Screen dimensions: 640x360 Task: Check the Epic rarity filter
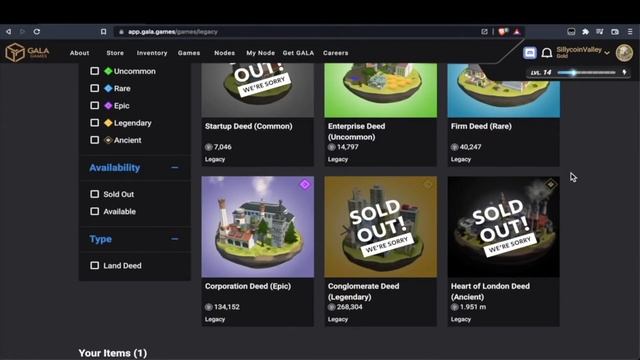(94, 105)
